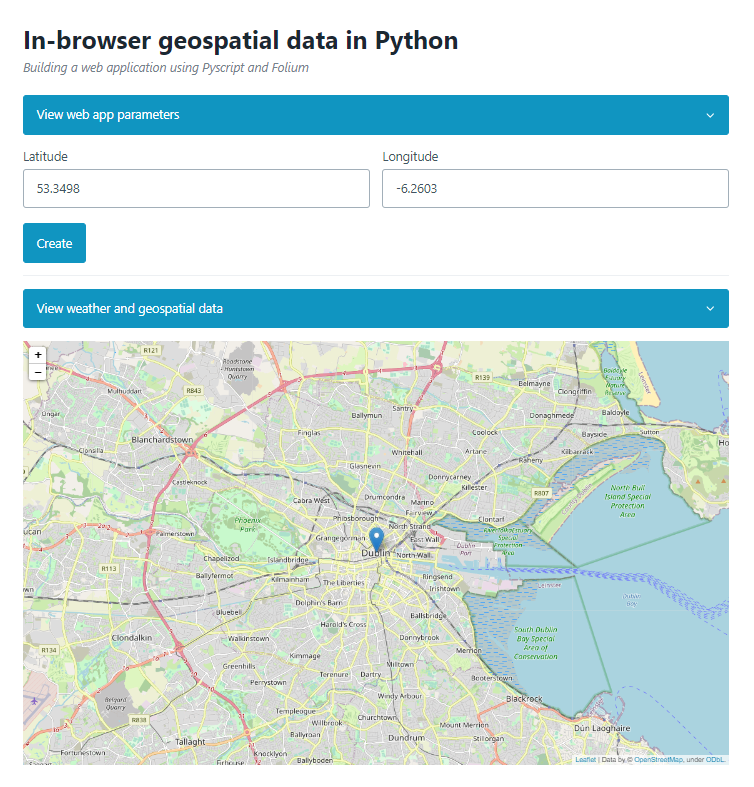Click the Ballymun label on the map
The image size is (754, 787).
(x=366, y=416)
